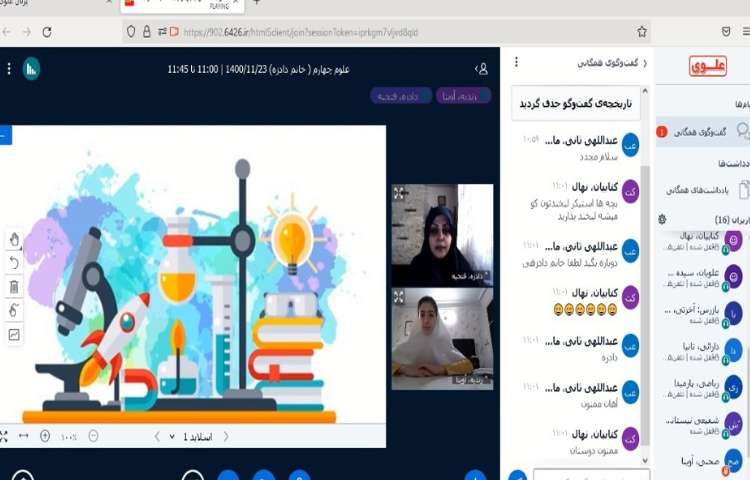Click the session title علوم چهارم
The image size is (750, 480).
coord(258,69)
